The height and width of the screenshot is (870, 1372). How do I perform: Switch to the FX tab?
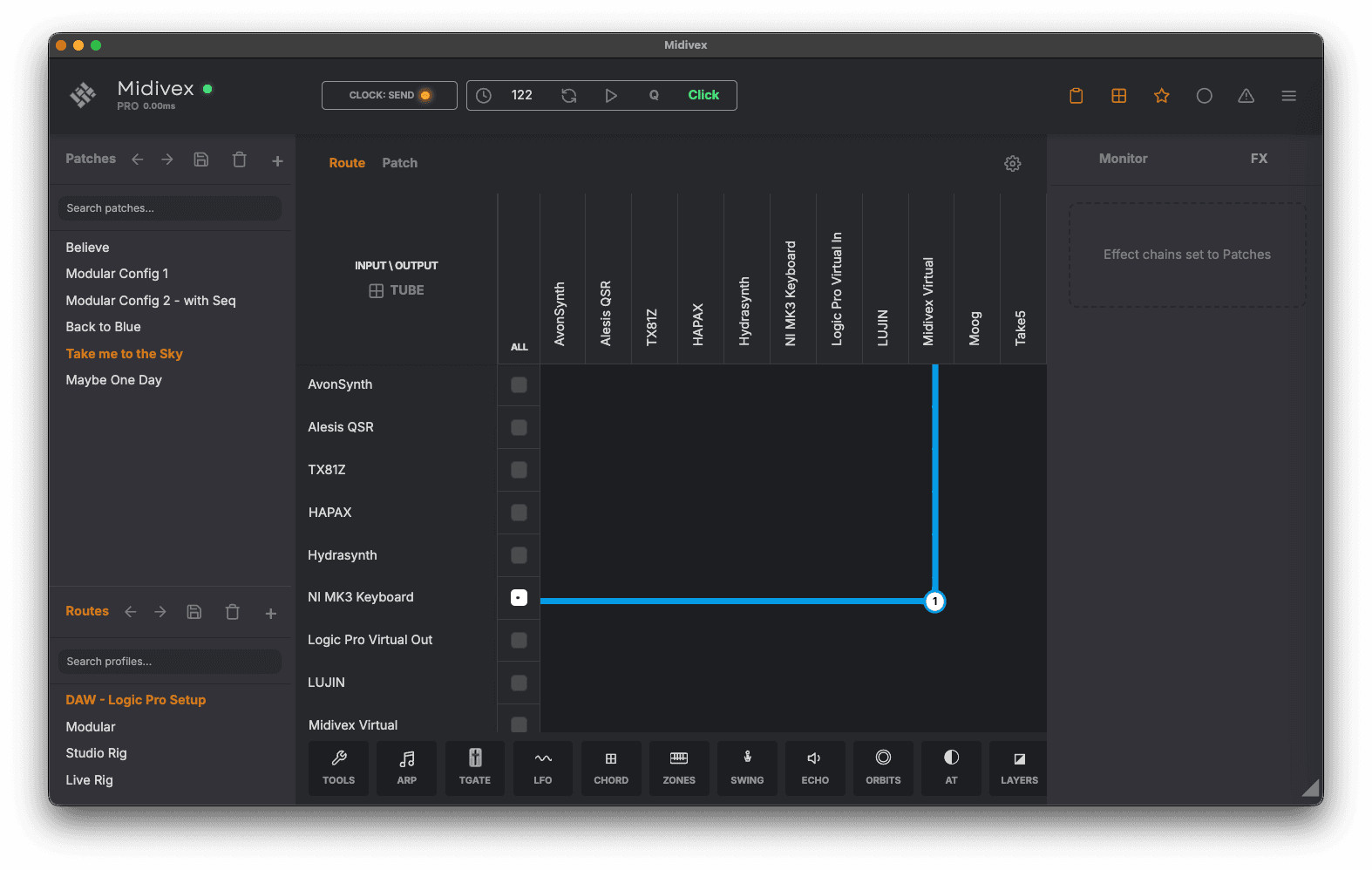(1259, 159)
